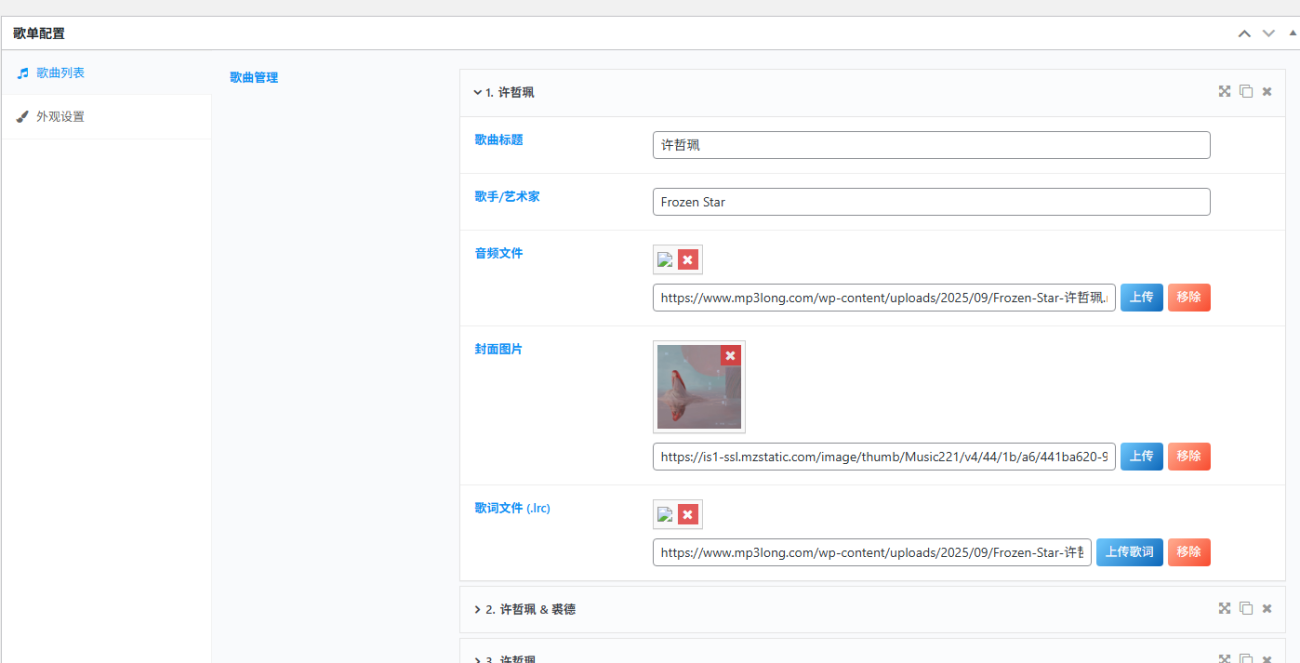Viewport: 1300px width, 663px height.
Task: Click 上传歌词 to upload lyrics
Action: click(x=1129, y=552)
